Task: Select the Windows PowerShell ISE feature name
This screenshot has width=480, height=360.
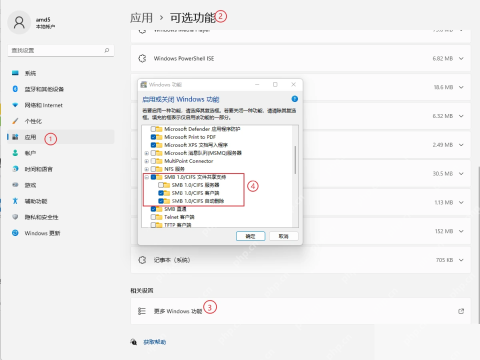Action: (184, 58)
